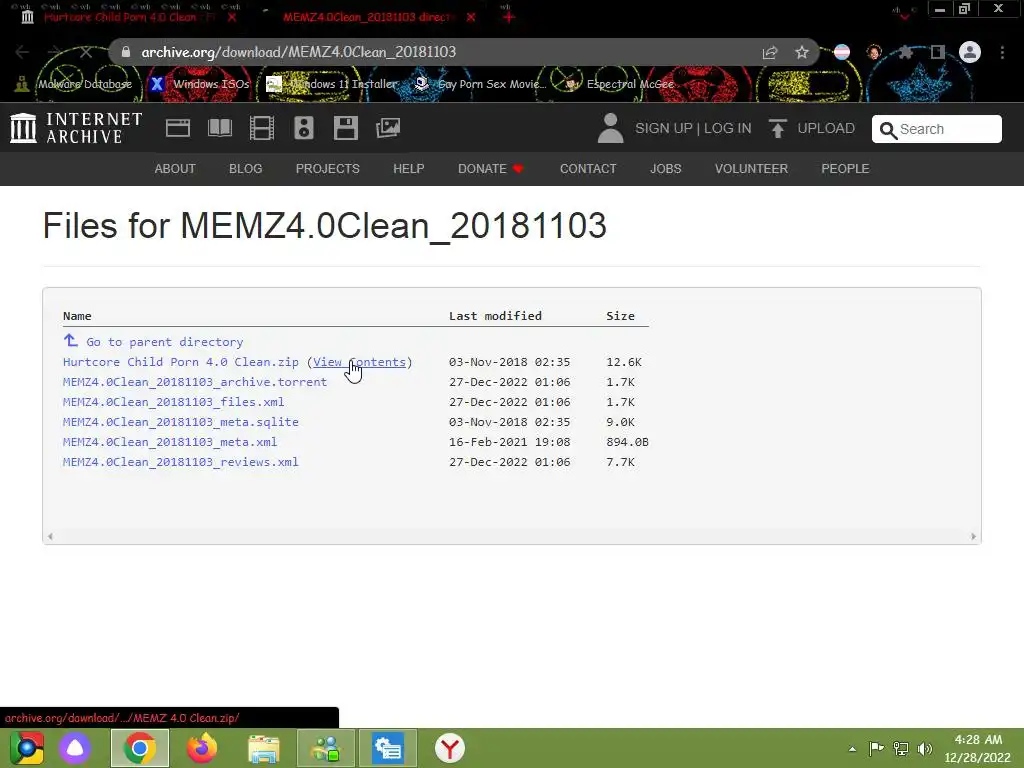Open the Video film-strip icon
The width and height of the screenshot is (1024, 768).
[x=262, y=128]
